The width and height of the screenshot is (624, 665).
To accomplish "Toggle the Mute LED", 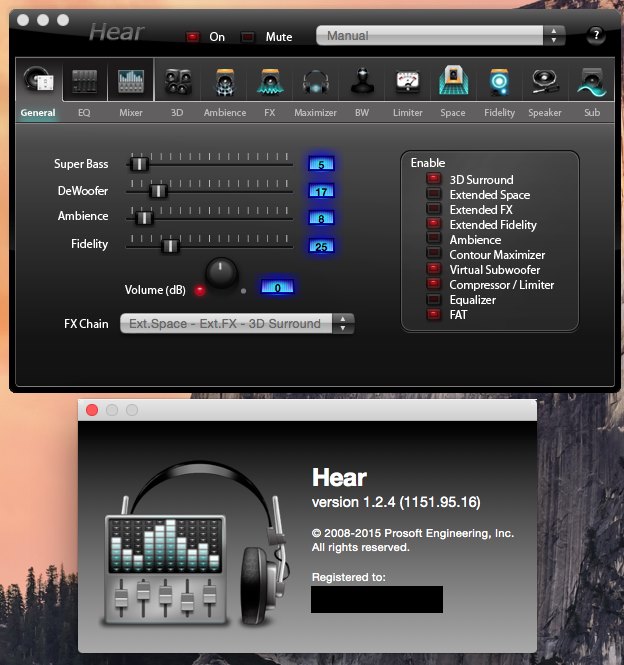I will click(247, 37).
